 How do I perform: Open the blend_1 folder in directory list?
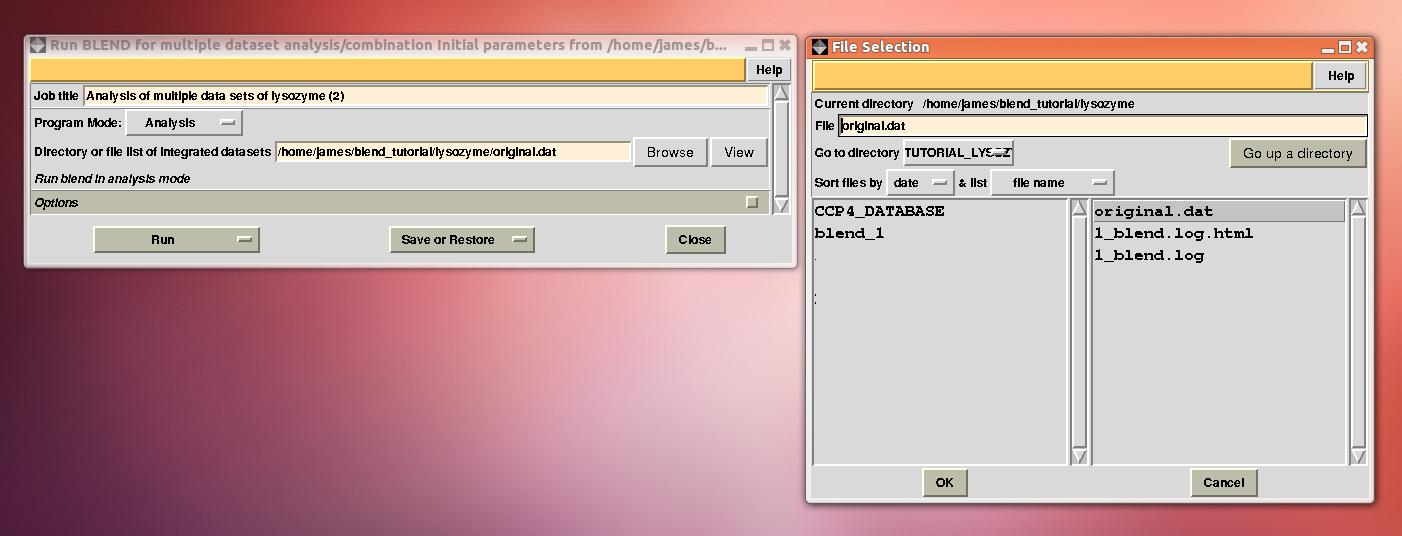tap(849, 233)
